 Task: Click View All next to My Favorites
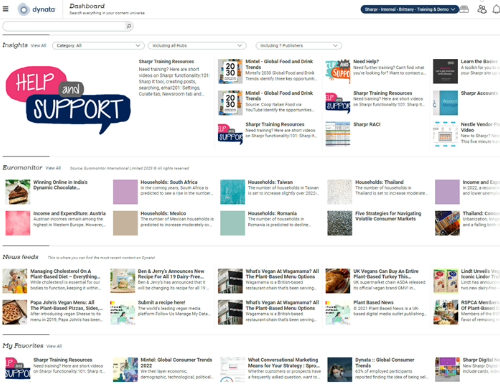click(x=54, y=346)
